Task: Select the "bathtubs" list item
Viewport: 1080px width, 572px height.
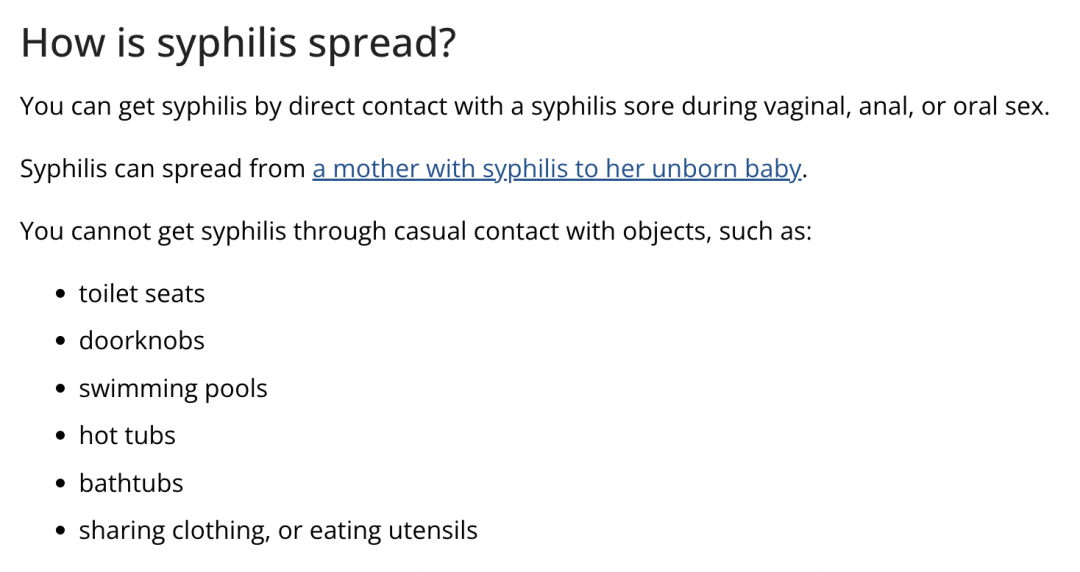Action: pos(131,483)
